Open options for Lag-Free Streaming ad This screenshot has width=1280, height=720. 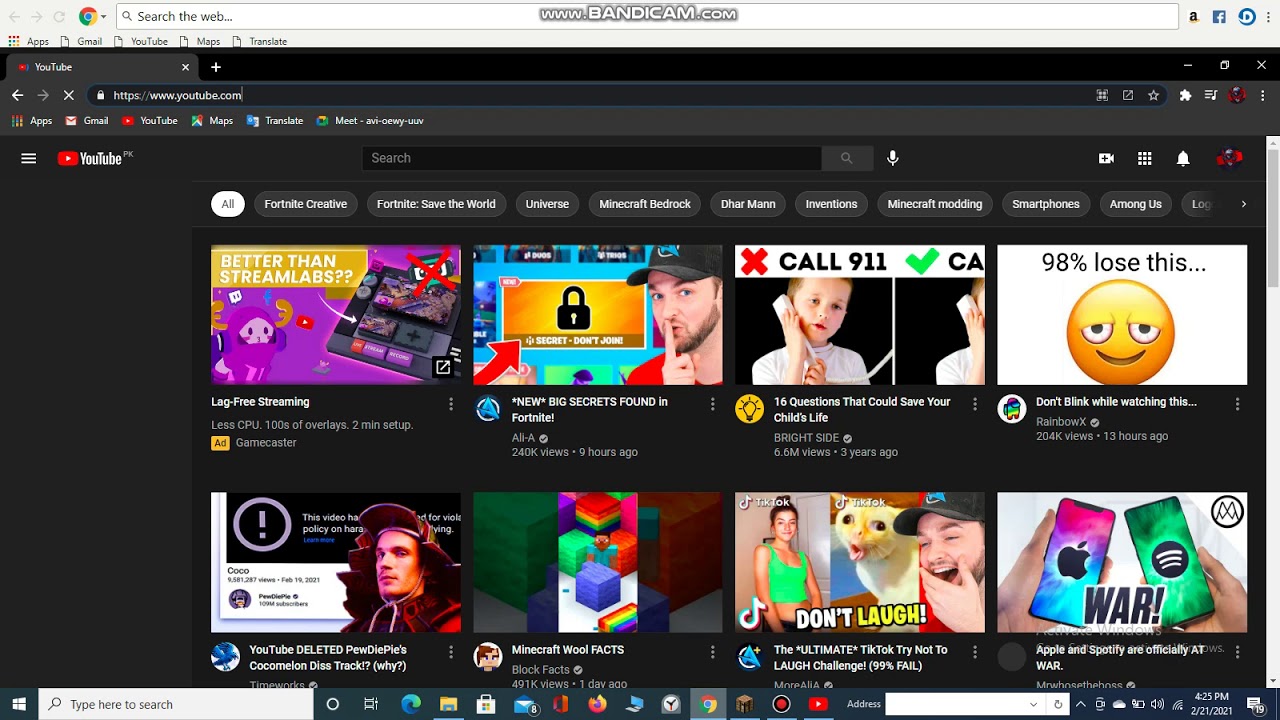451,404
